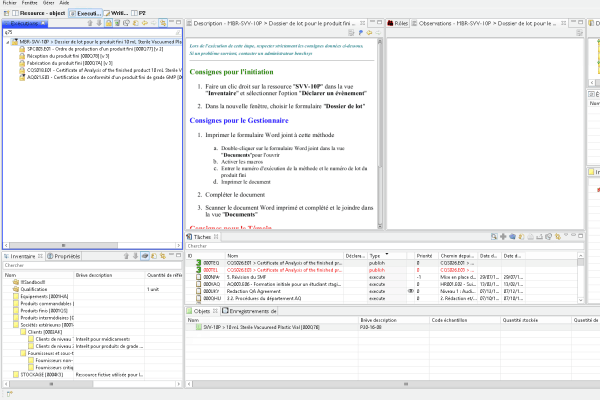Open the Fichier menu
Image resolution: width=600 pixels, height=400 pixels.
[x=10, y=3]
